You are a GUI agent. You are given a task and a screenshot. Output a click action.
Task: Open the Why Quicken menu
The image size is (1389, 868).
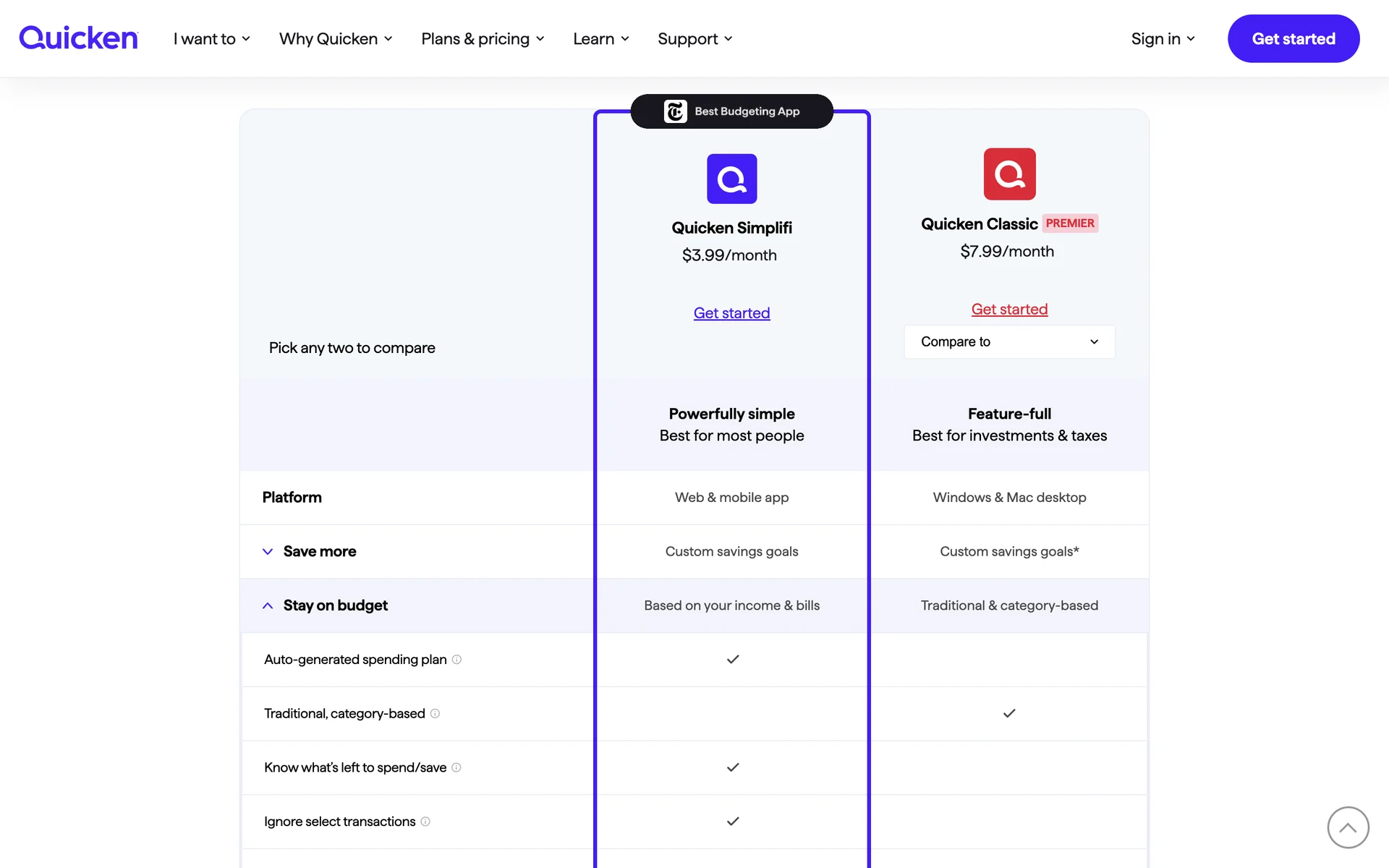[335, 39]
